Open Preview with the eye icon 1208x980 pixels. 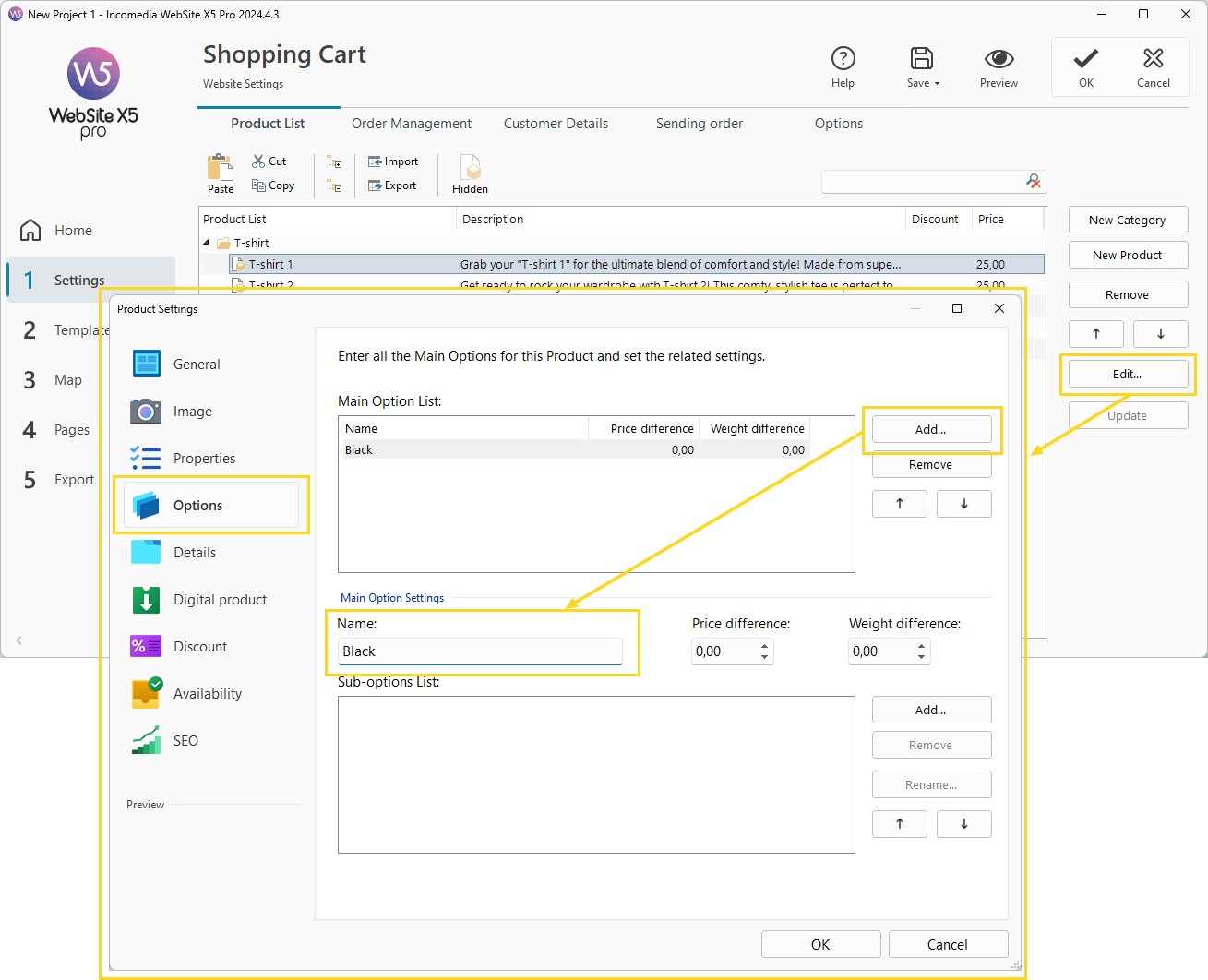click(999, 59)
